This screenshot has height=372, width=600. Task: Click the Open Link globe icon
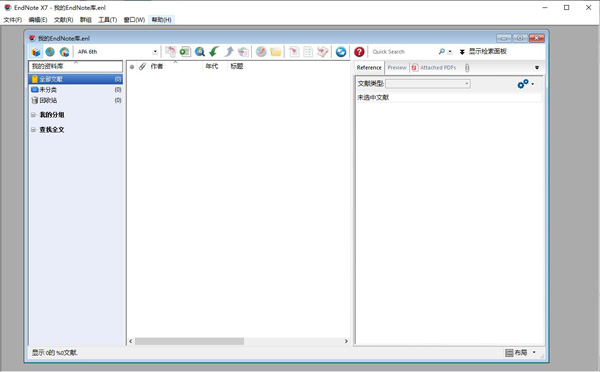coord(261,52)
